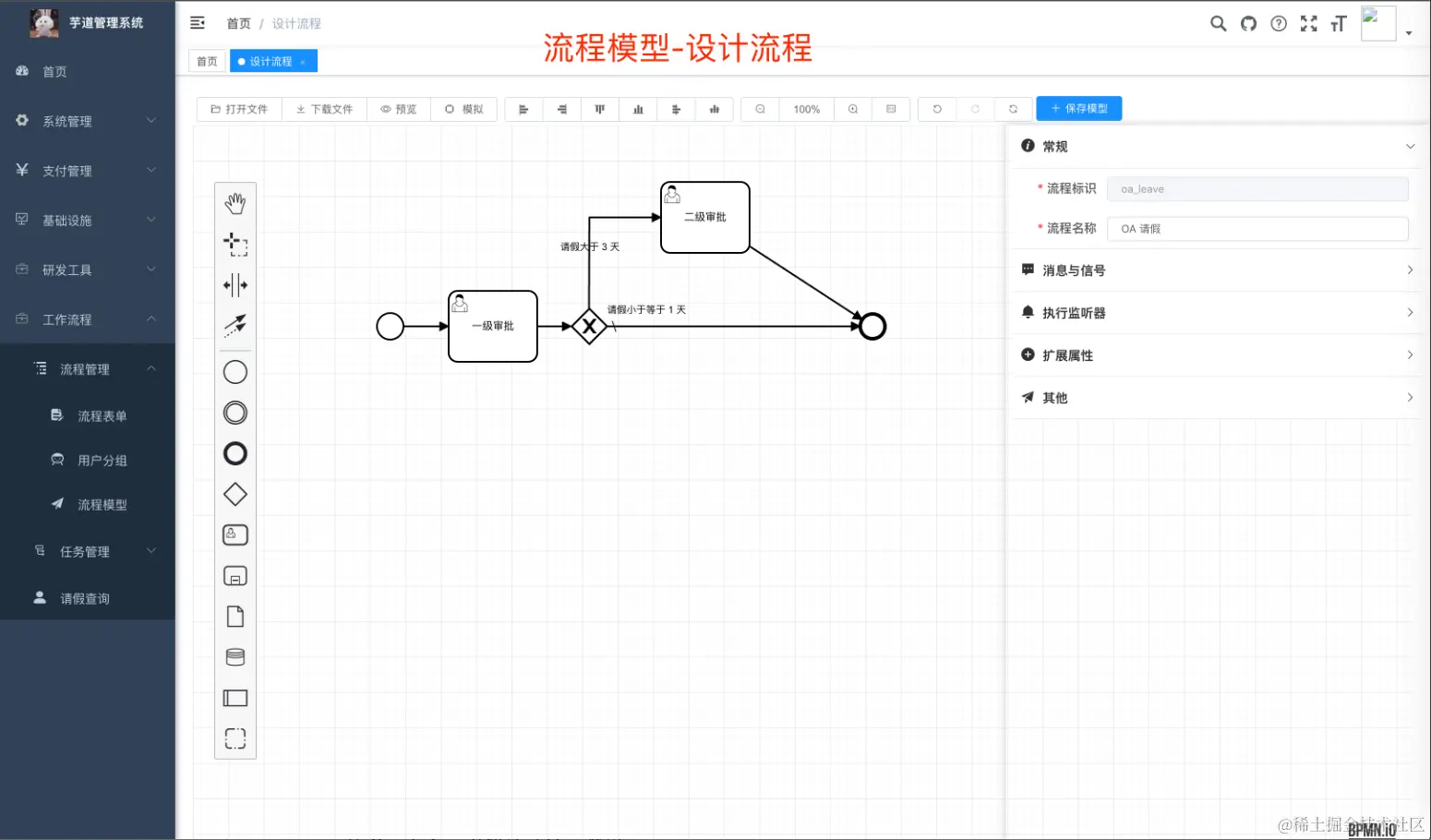
Task: Pick the data object page icon in palette
Action: (x=235, y=617)
